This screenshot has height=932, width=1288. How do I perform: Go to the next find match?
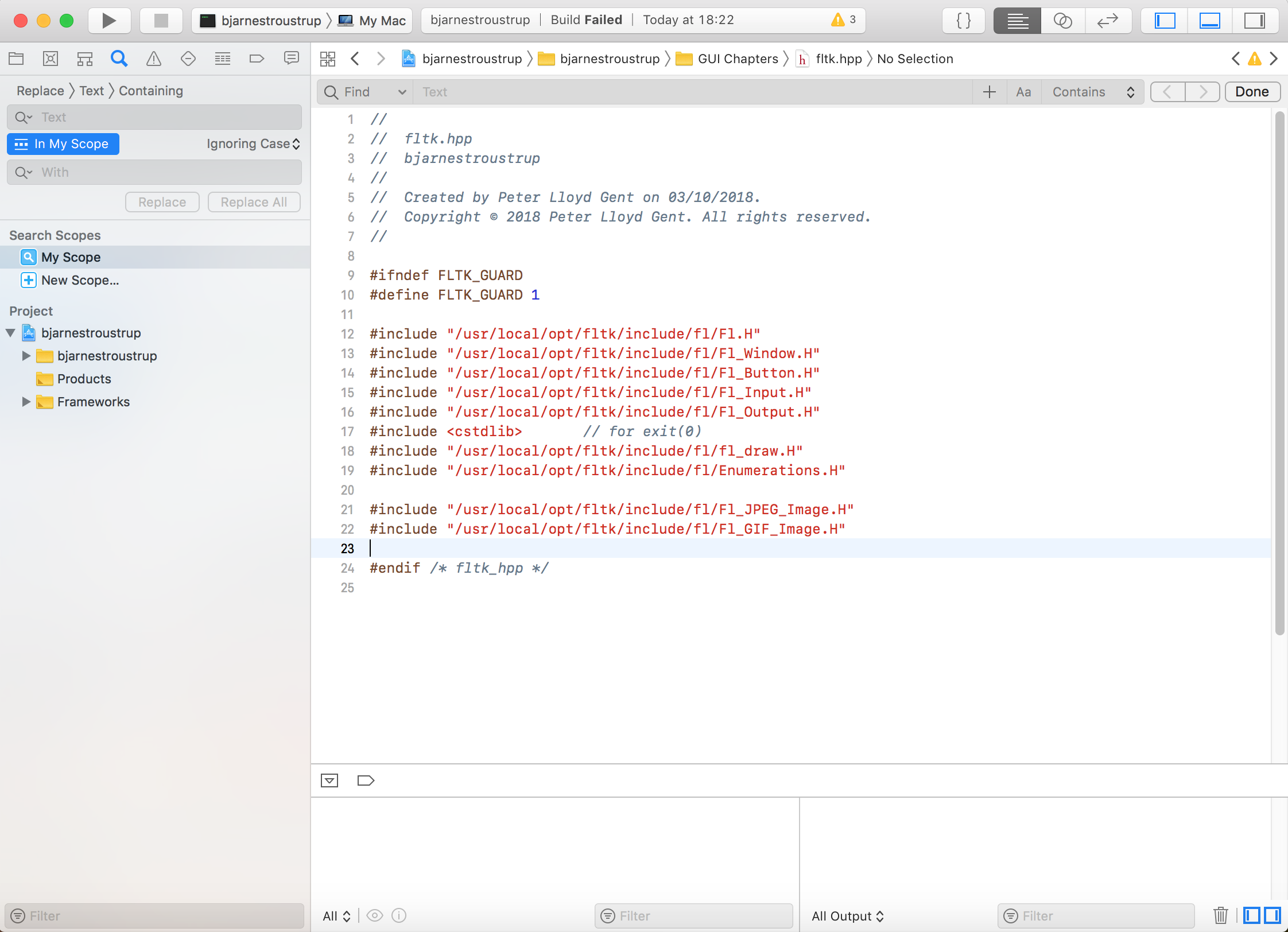(x=1202, y=92)
